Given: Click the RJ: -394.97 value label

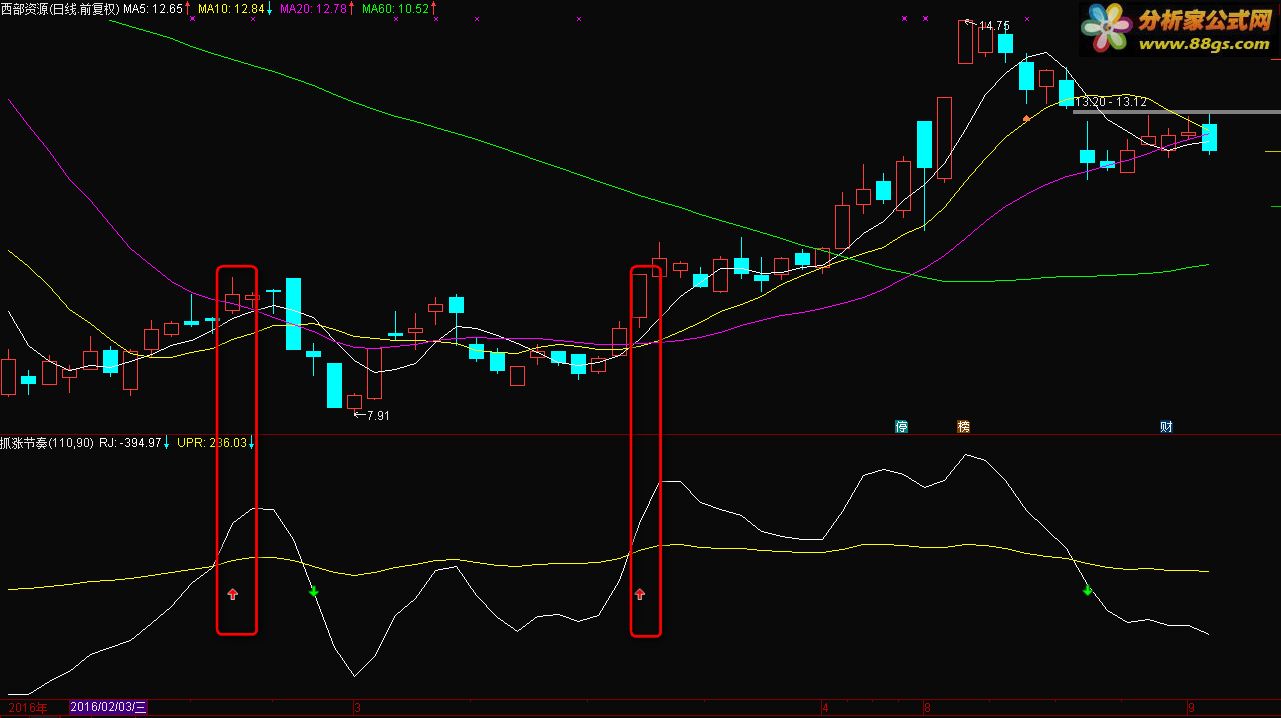Looking at the screenshot, I should coord(130,442).
